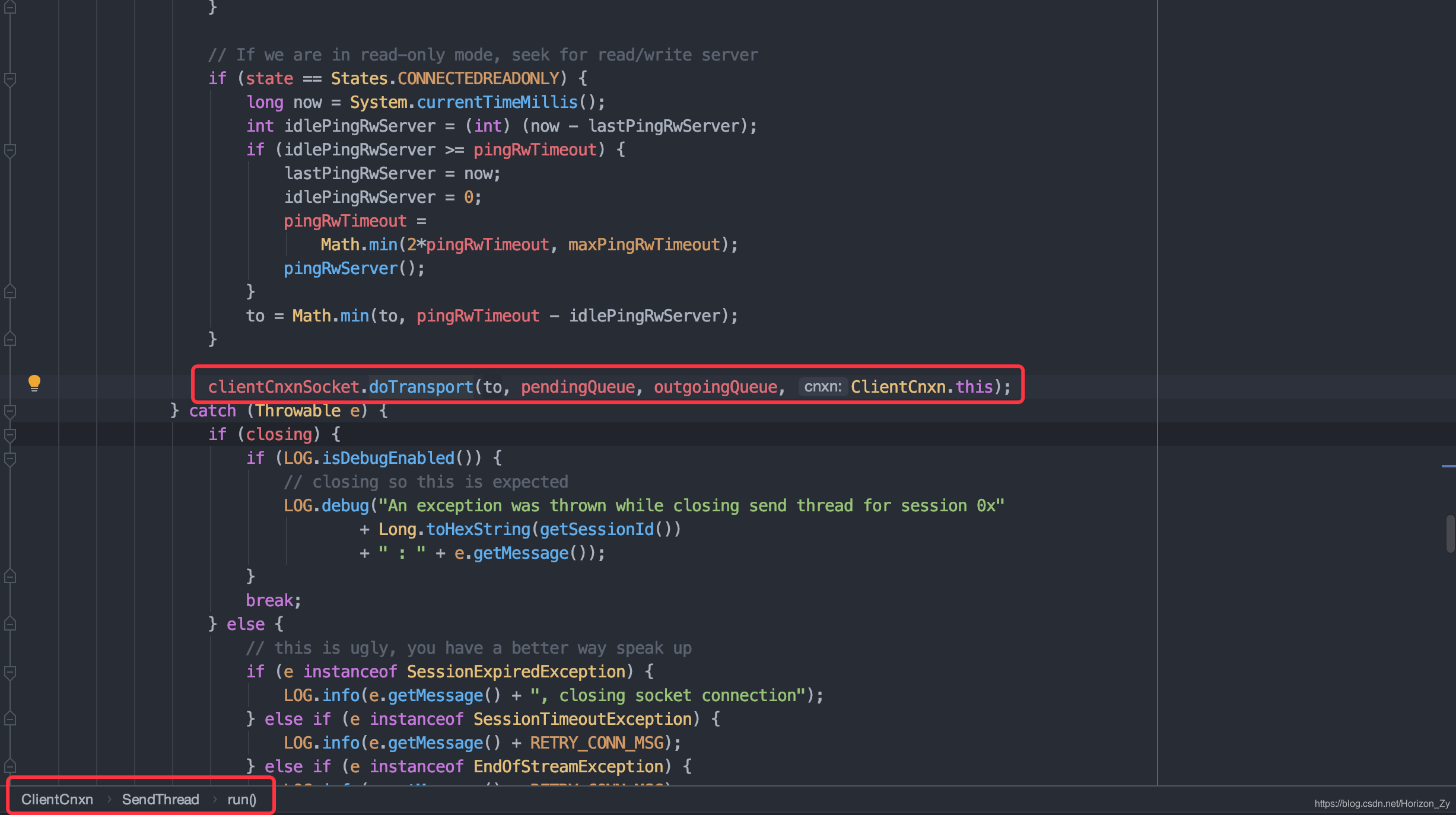Click the doTransport method call

click(421, 387)
